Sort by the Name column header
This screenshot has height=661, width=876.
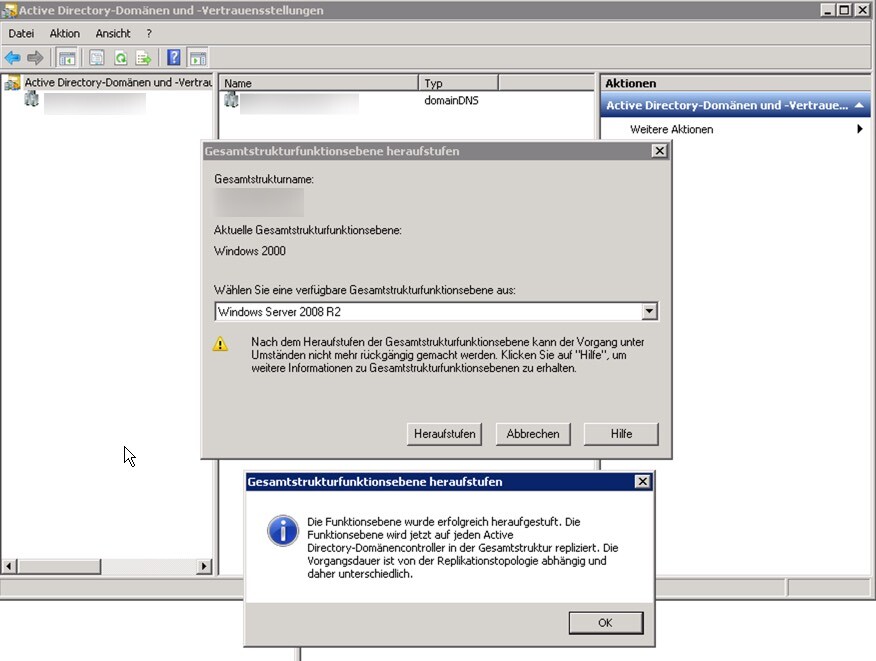pos(318,83)
